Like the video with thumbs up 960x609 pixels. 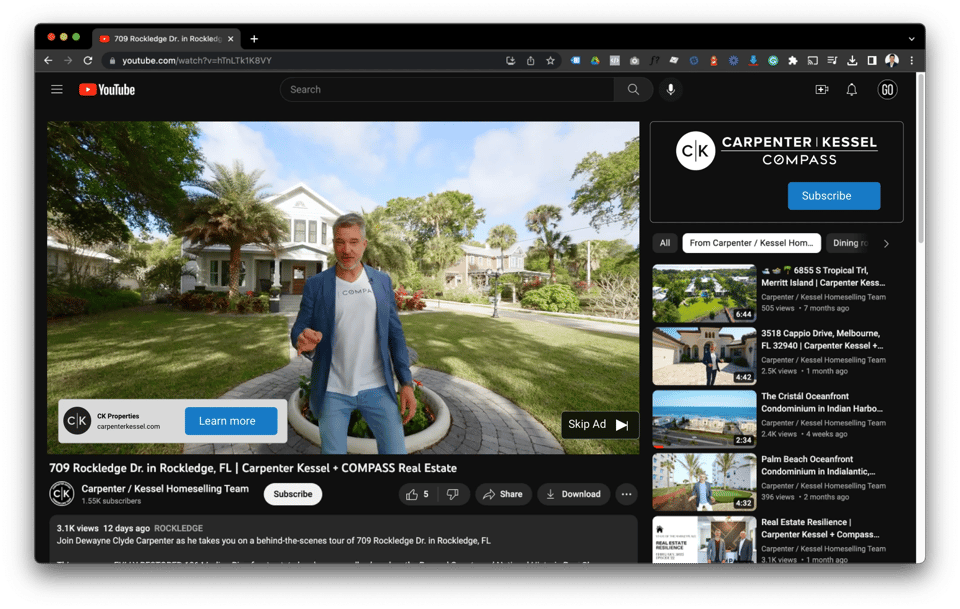point(418,494)
